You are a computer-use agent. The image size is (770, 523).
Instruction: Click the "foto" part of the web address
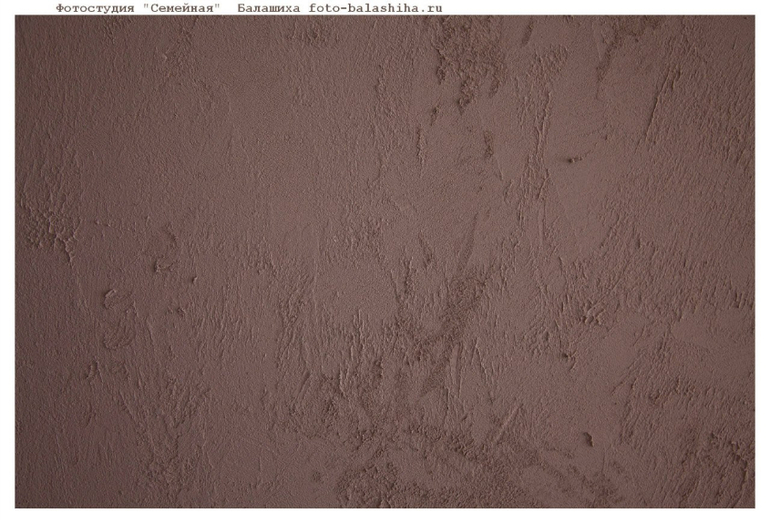pos(324,8)
